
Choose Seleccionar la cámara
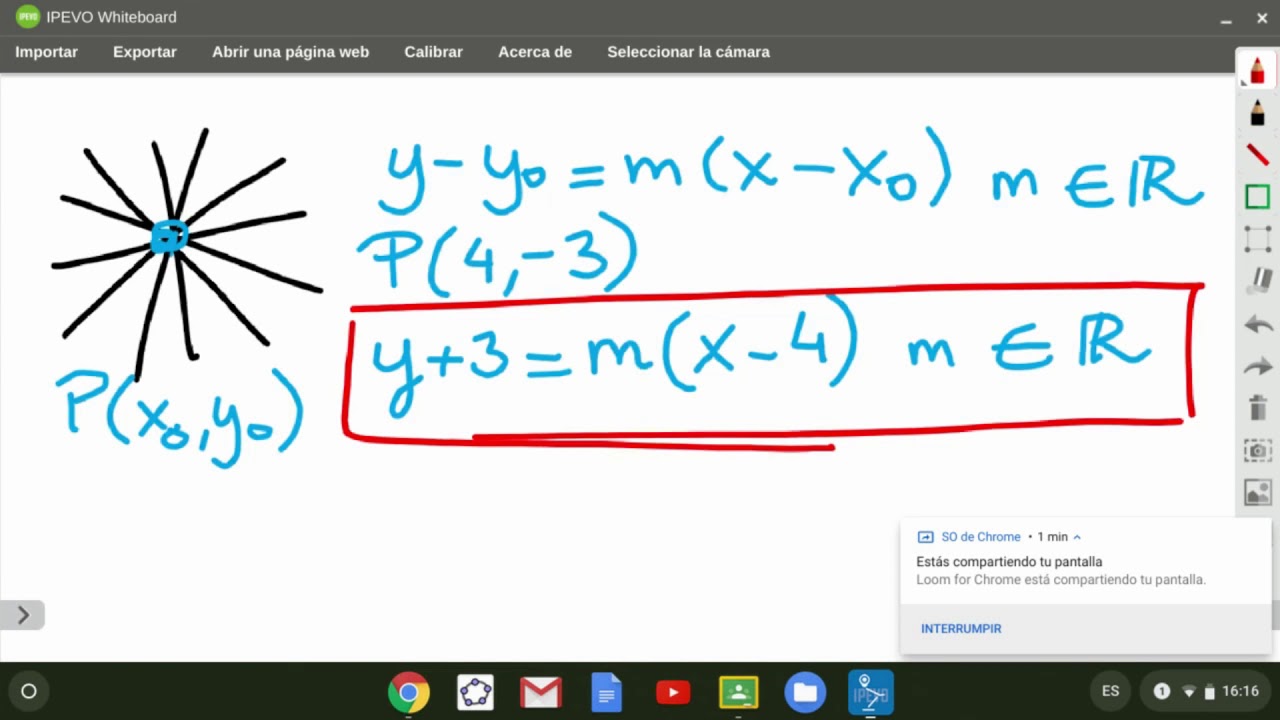[x=688, y=52]
